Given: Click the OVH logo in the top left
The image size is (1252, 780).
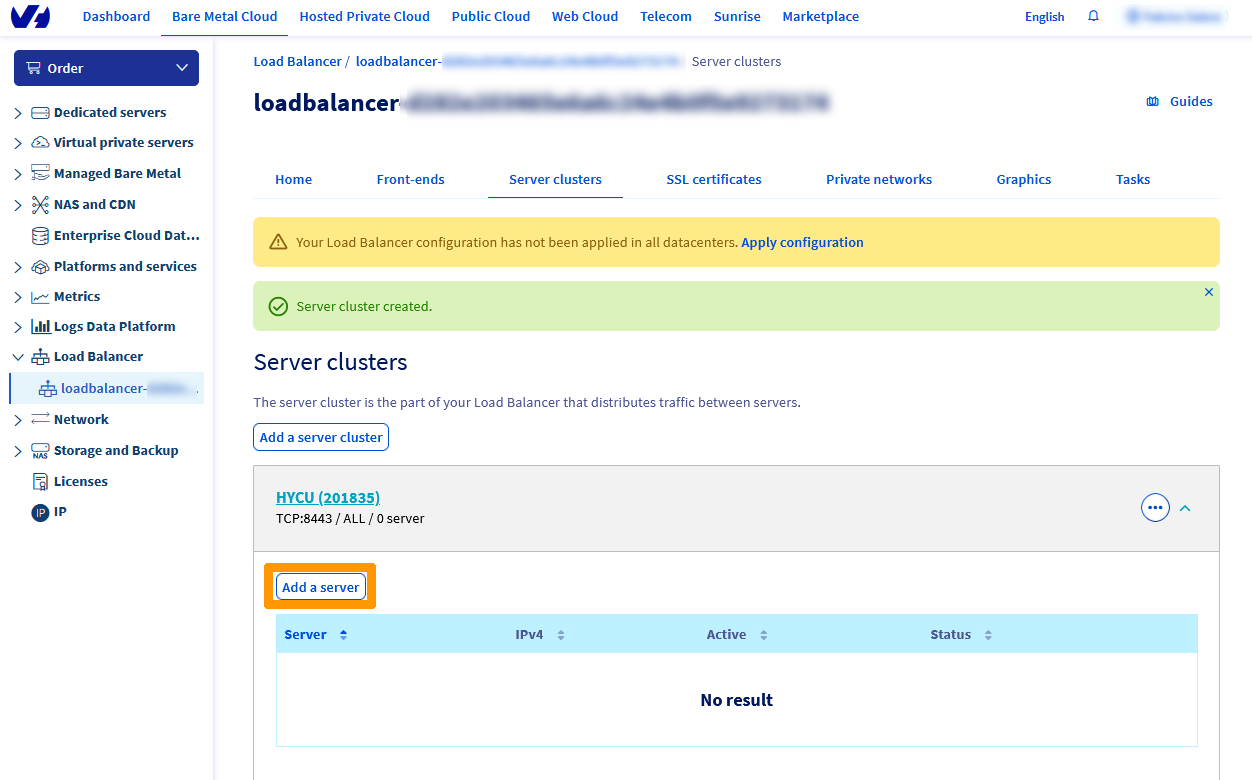Looking at the screenshot, I should pos(28,16).
